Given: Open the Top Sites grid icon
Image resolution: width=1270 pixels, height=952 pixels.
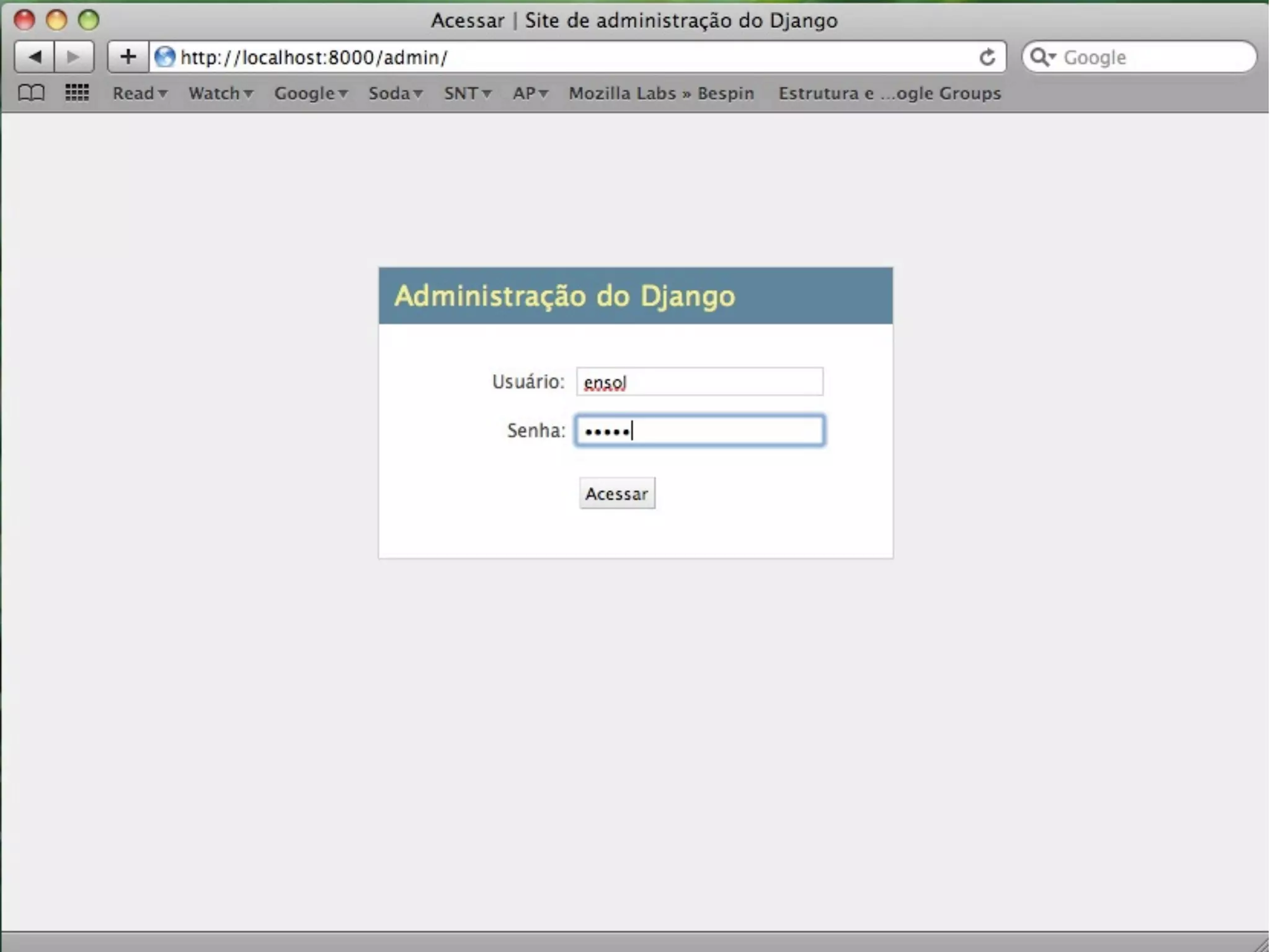Looking at the screenshot, I should click(x=77, y=93).
